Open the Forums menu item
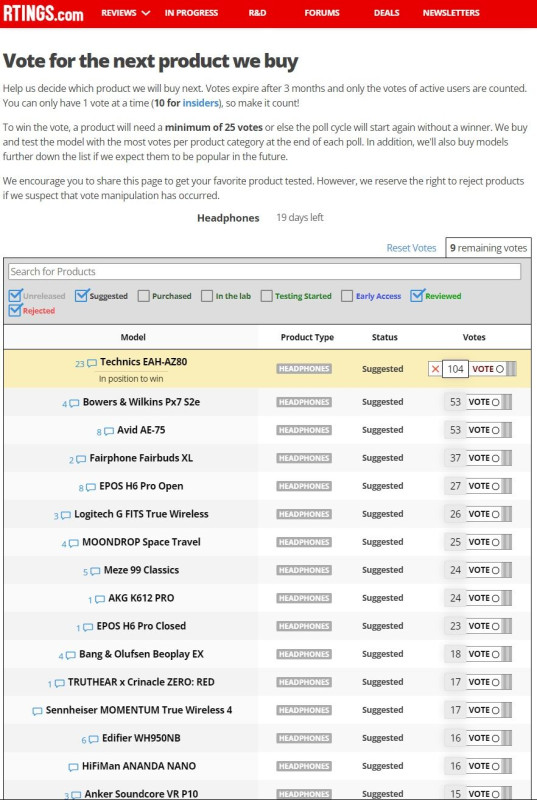Image resolution: width=537 pixels, height=800 pixels. (322, 13)
